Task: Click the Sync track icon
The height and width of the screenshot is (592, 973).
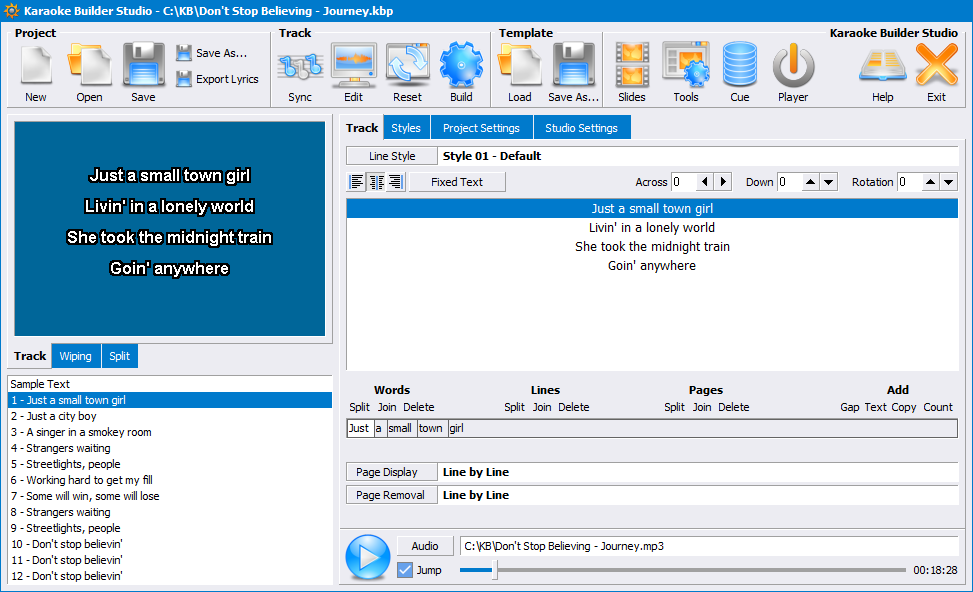Action: [x=299, y=68]
